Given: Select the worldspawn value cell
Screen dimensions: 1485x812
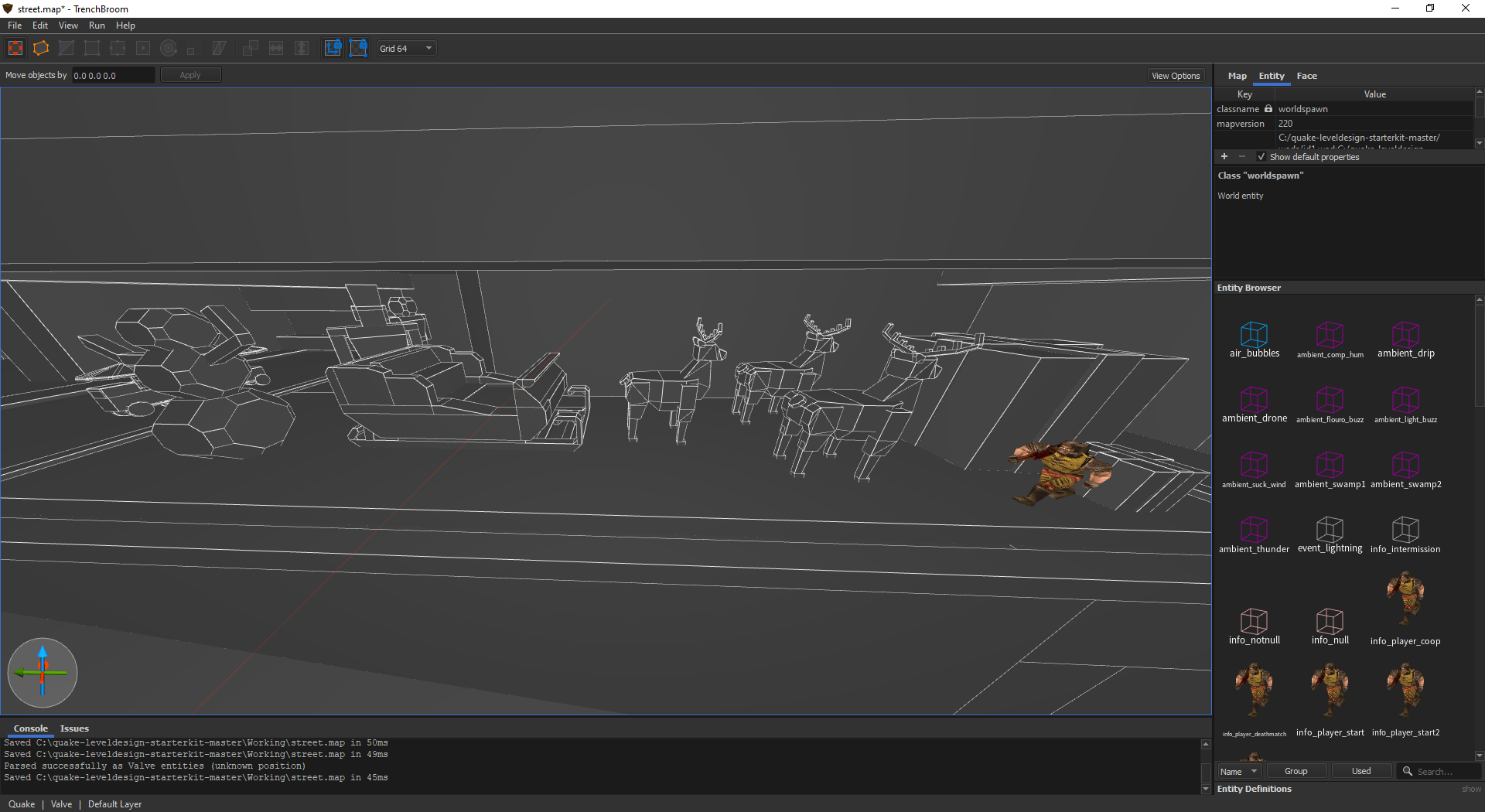Looking at the screenshot, I should (x=1374, y=109).
